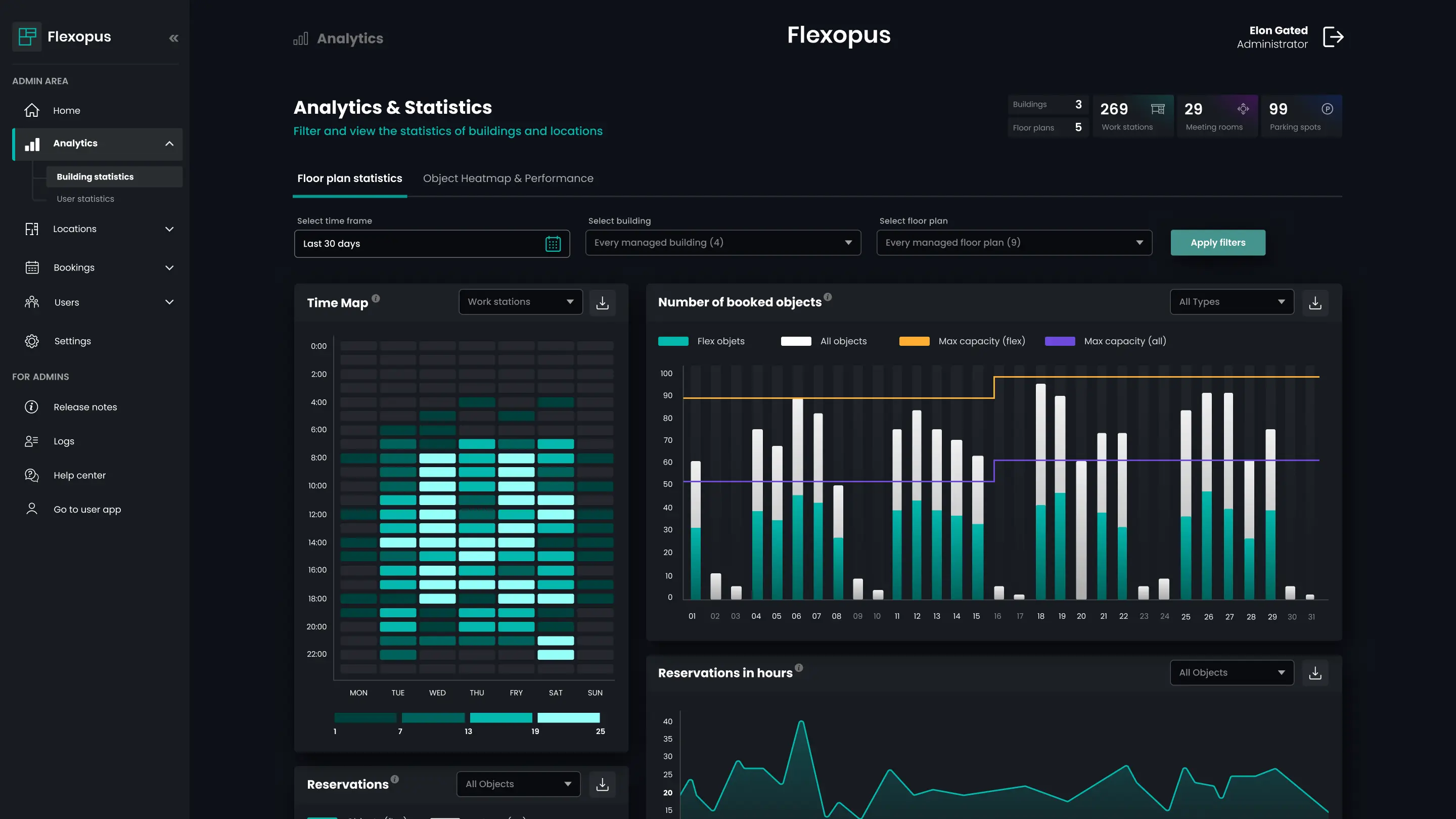Switch to Object Heatmap & Performance tab
This screenshot has height=819, width=1456.
click(508, 178)
